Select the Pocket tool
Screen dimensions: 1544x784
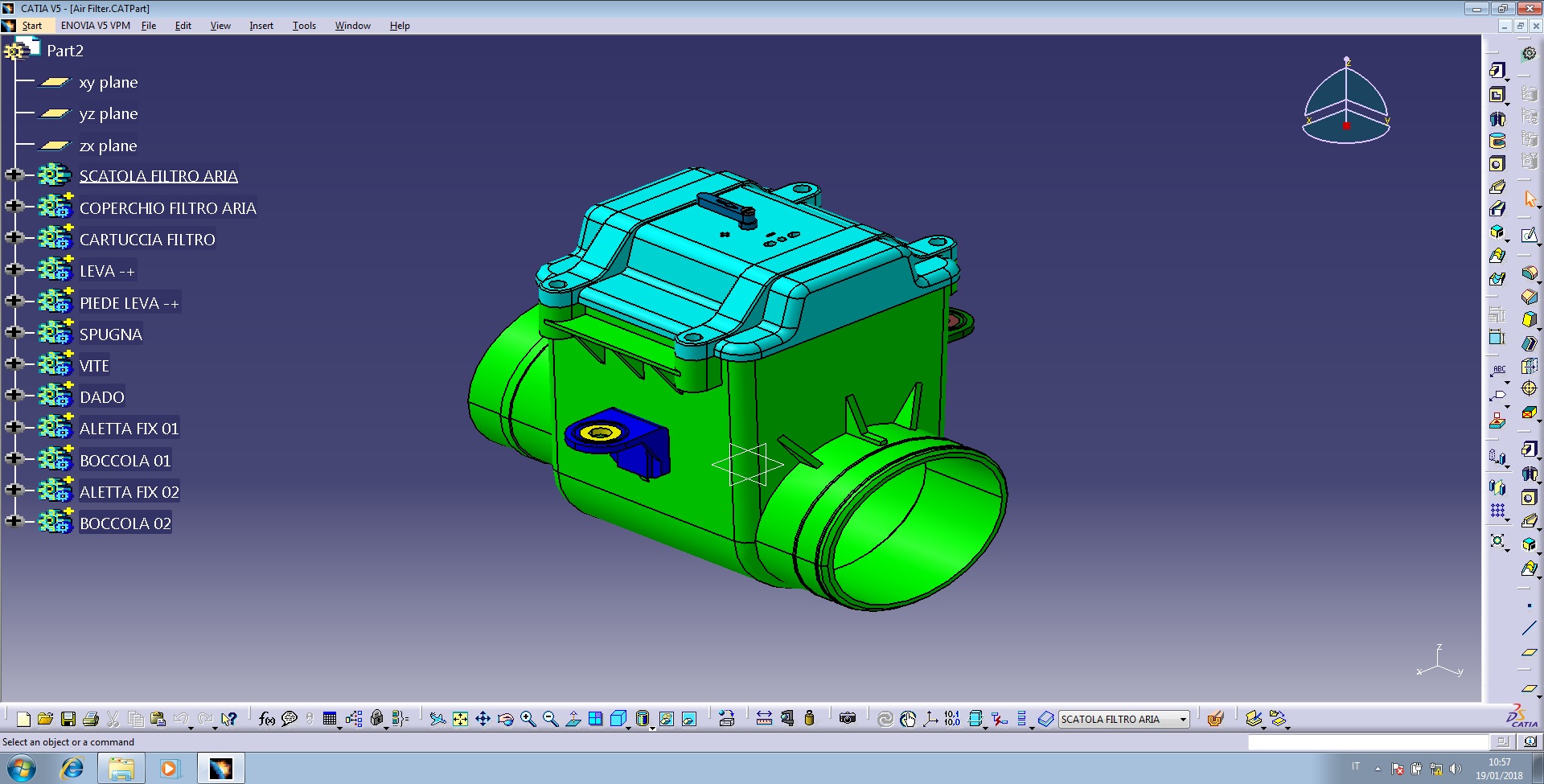[x=1497, y=95]
